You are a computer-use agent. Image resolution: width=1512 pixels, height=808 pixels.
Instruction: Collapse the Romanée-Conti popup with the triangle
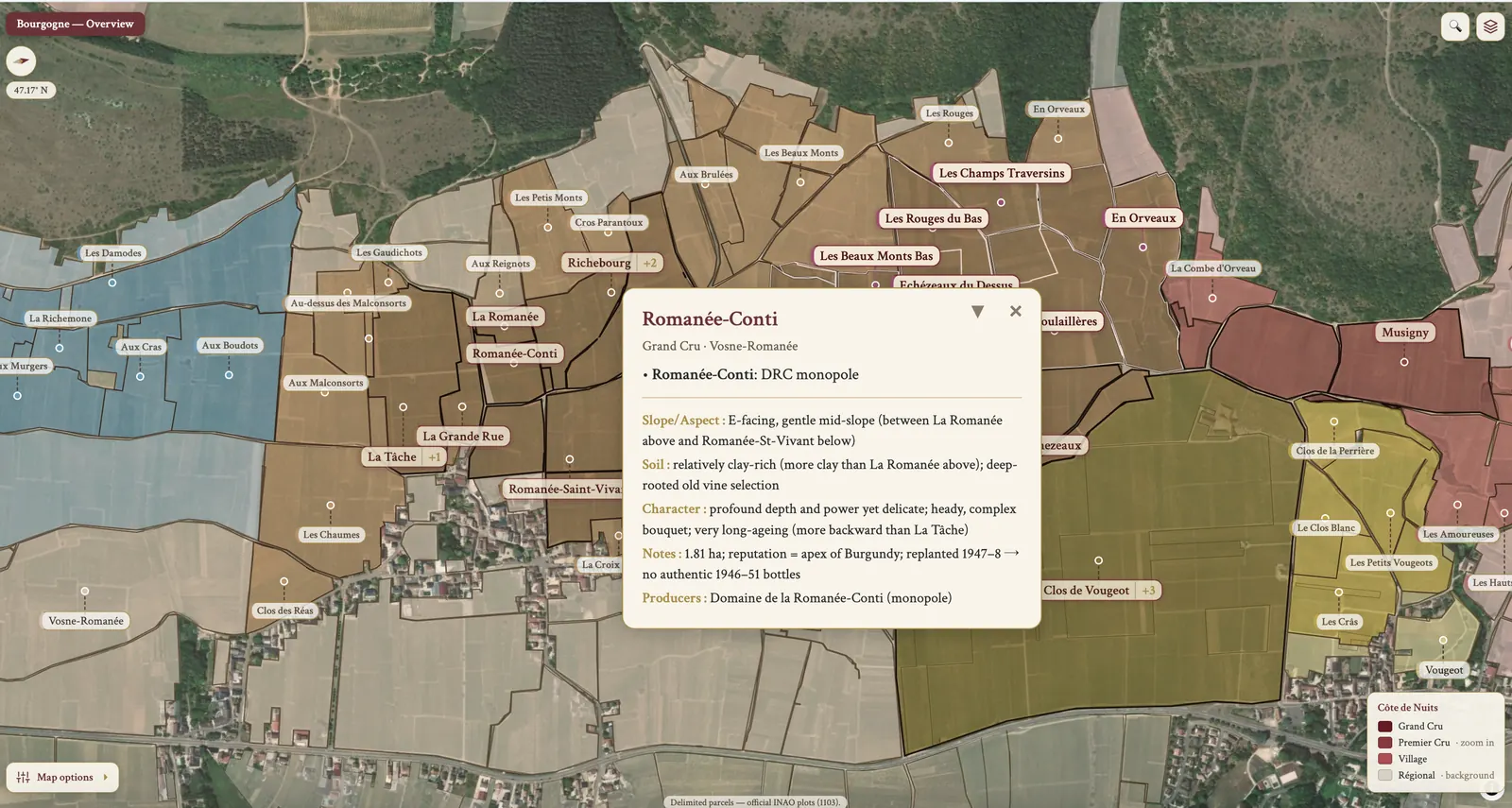[x=978, y=311]
